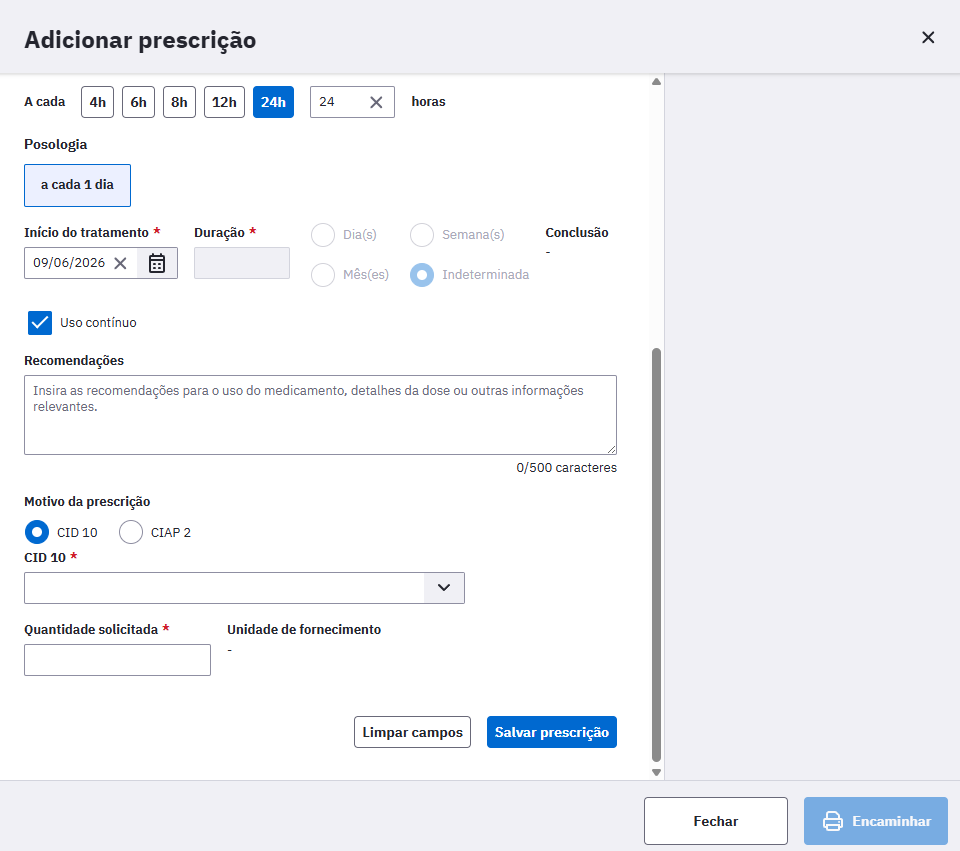Image resolution: width=960 pixels, height=851 pixels.
Task: Click the Duração input field
Action: point(242,263)
